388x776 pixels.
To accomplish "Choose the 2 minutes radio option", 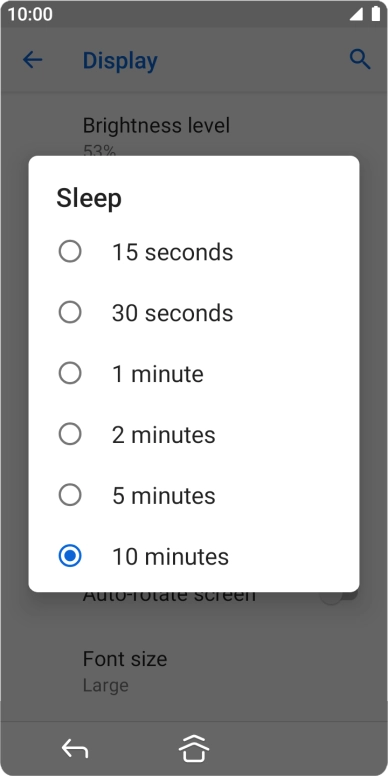I will click(70, 434).
